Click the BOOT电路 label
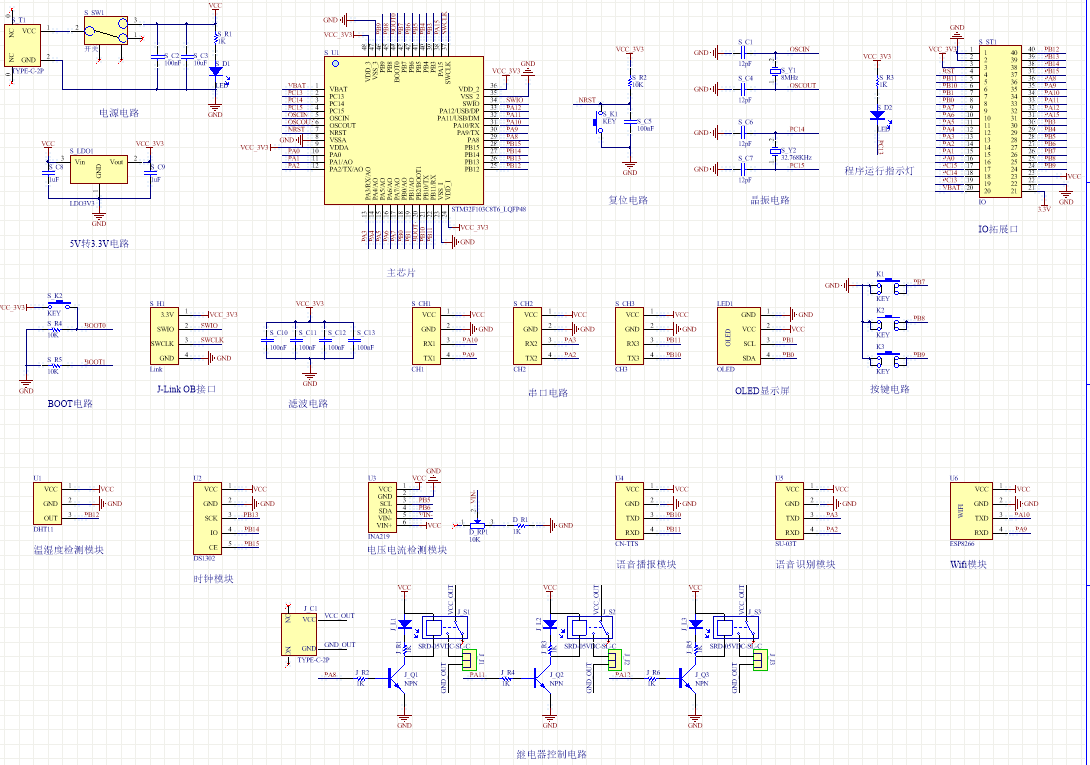 click(x=70, y=403)
